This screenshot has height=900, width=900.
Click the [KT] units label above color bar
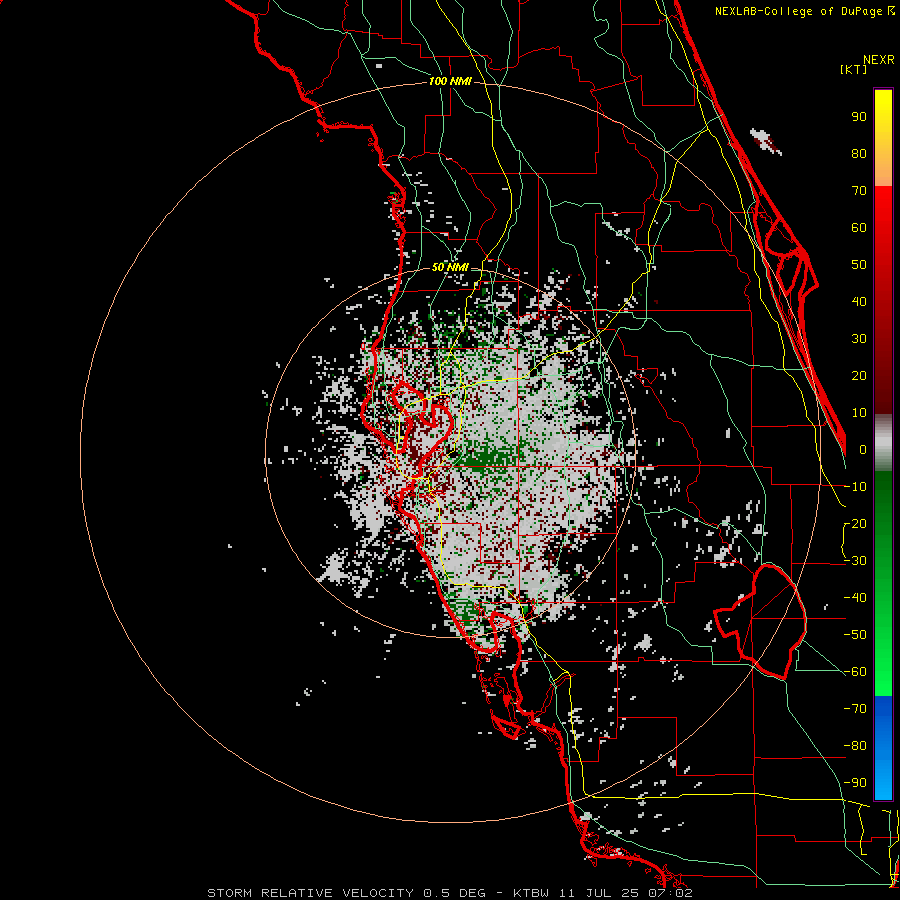pos(854,69)
